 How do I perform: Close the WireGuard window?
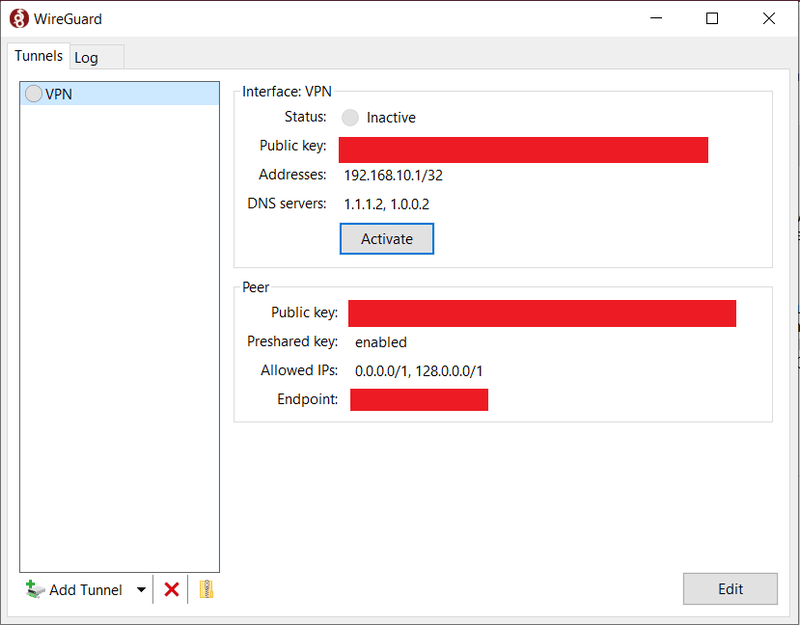(x=769, y=18)
